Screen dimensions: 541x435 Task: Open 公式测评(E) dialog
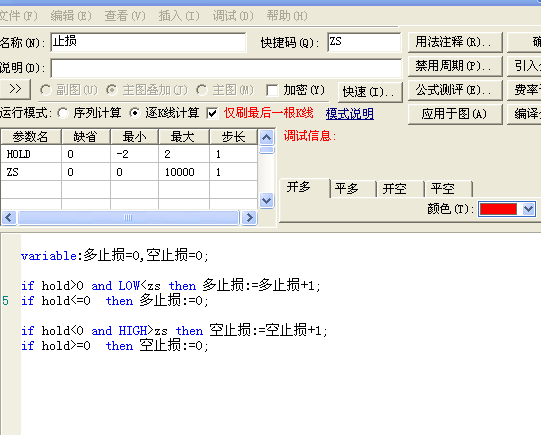point(455,90)
